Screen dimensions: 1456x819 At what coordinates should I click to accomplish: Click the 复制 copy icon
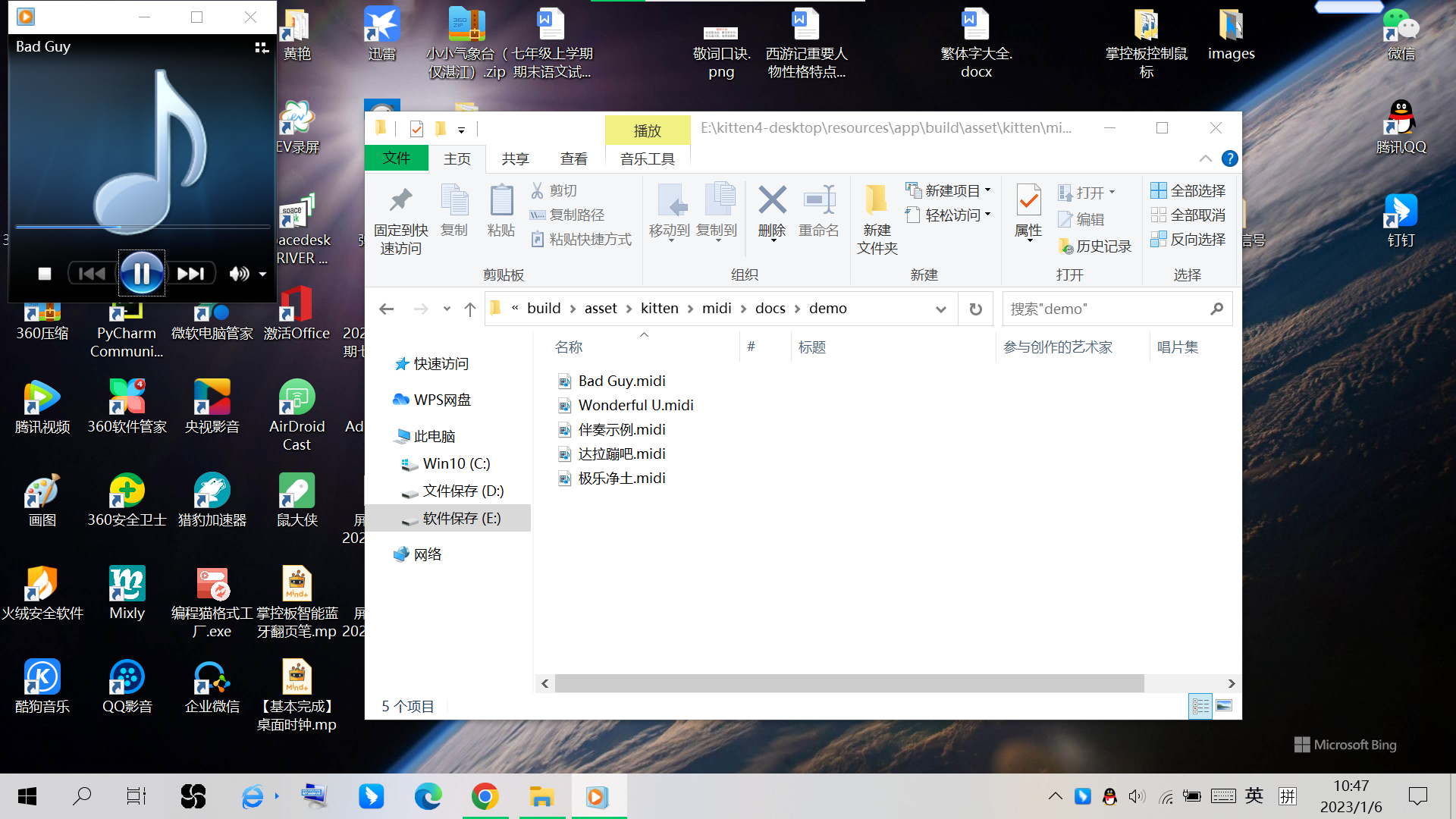pyautogui.click(x=454, y=200)
